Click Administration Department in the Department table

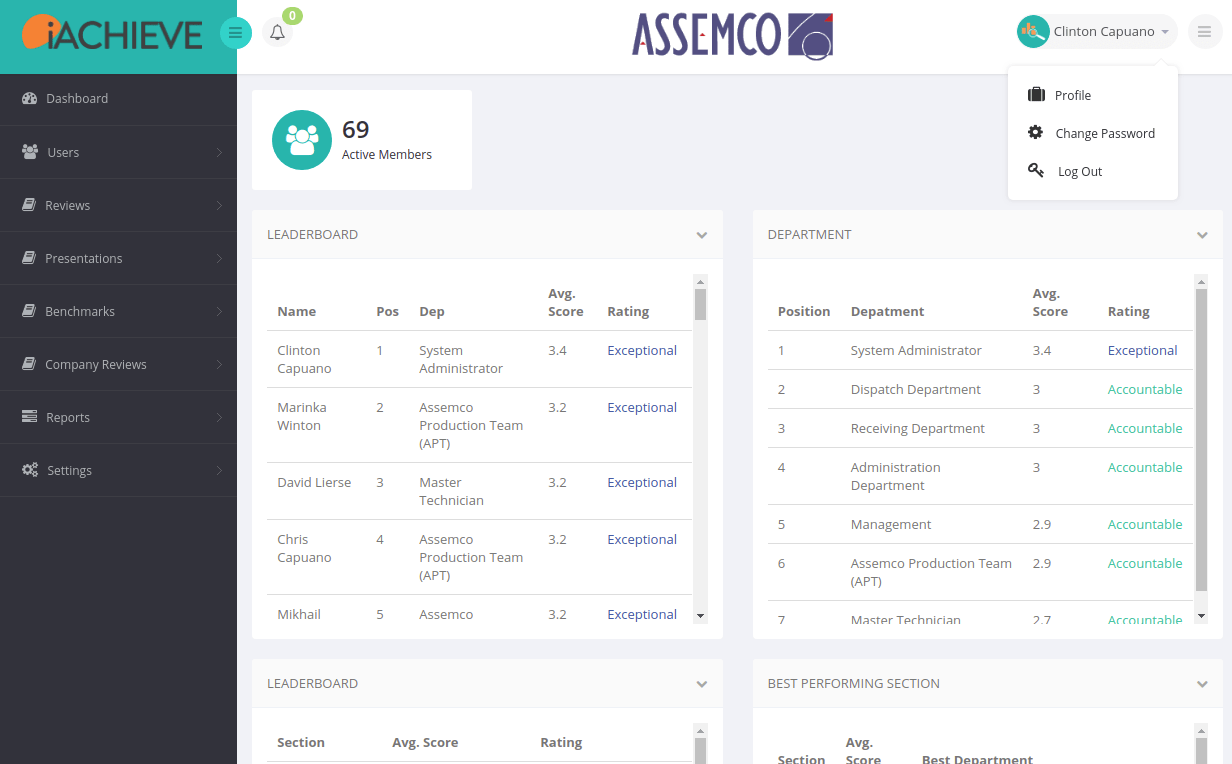point(896,476)
